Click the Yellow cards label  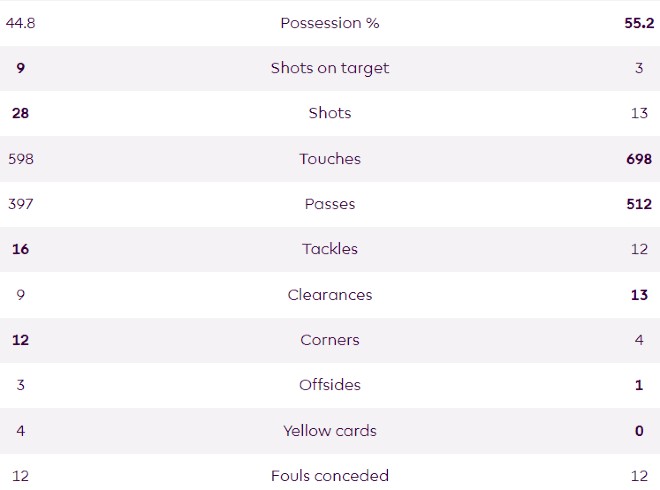[329, 431]
